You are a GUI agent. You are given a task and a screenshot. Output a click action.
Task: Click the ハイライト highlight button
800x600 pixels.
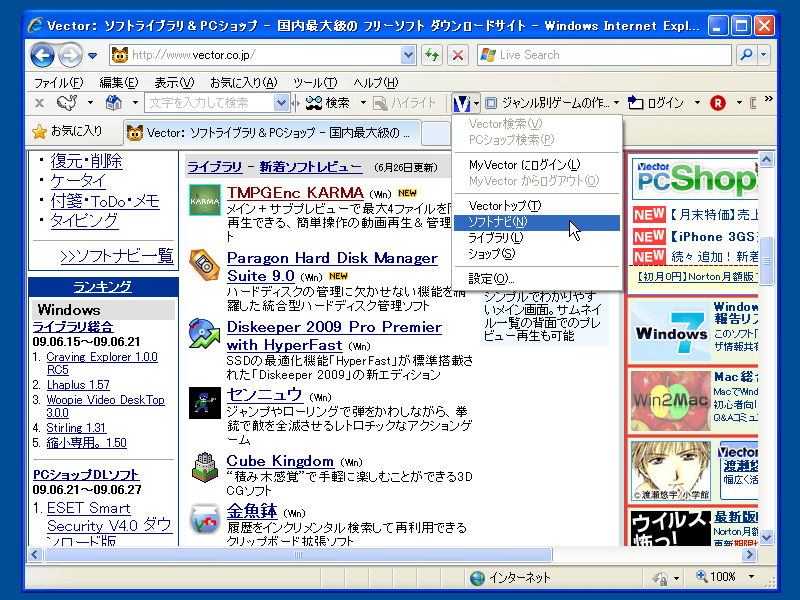[405, 103]
